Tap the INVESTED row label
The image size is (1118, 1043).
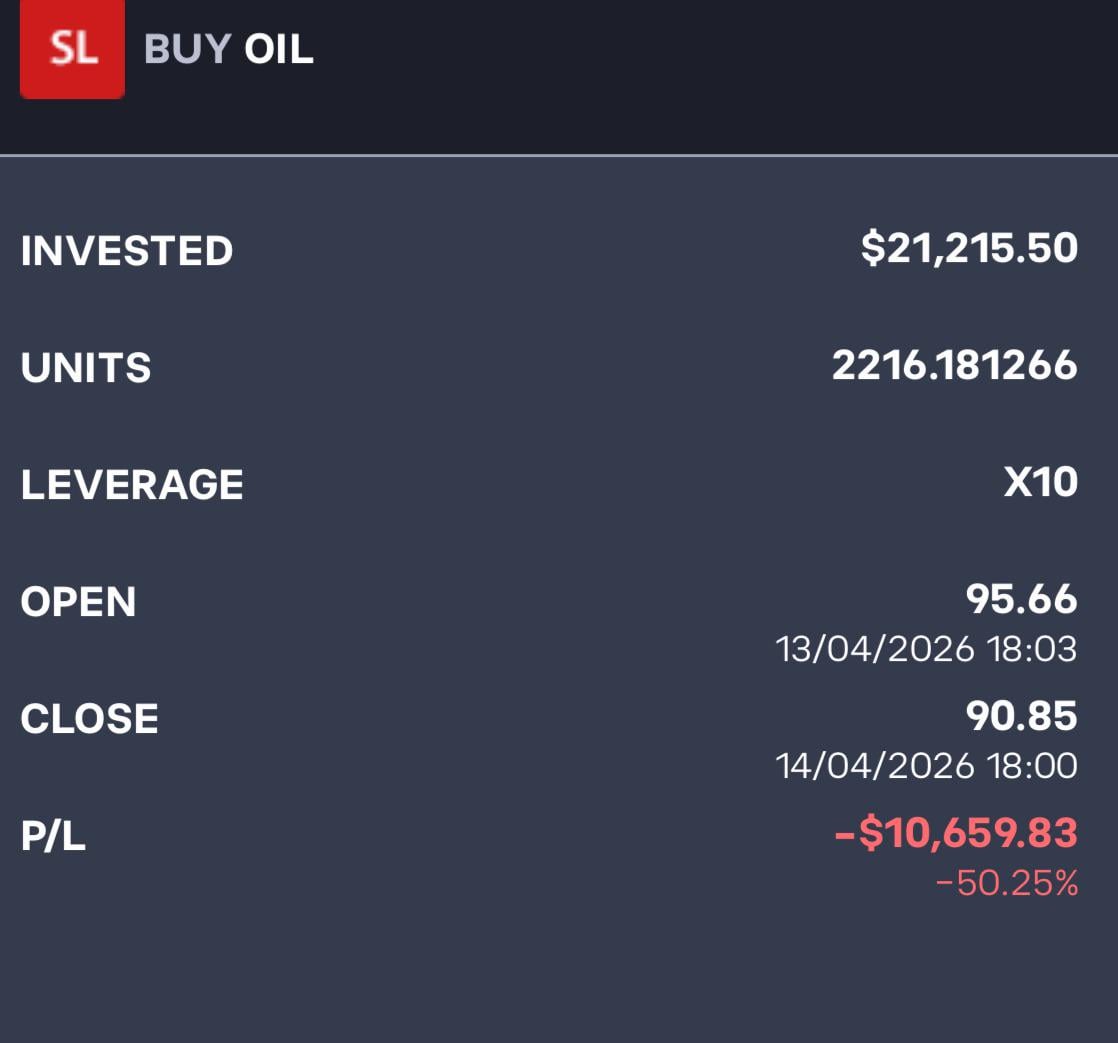[x=127, y=251]
